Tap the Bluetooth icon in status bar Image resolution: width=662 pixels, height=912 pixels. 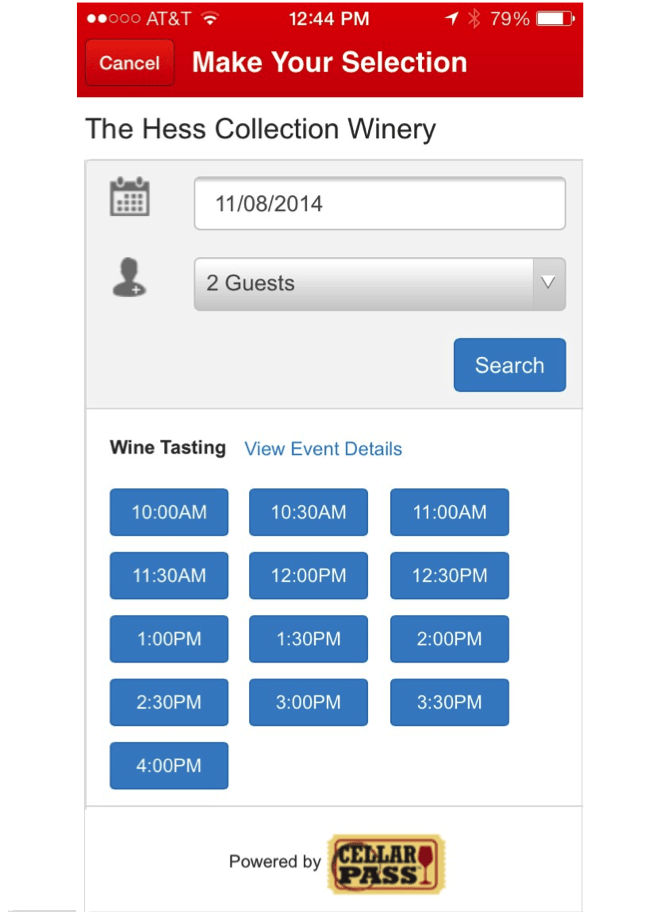474,19
